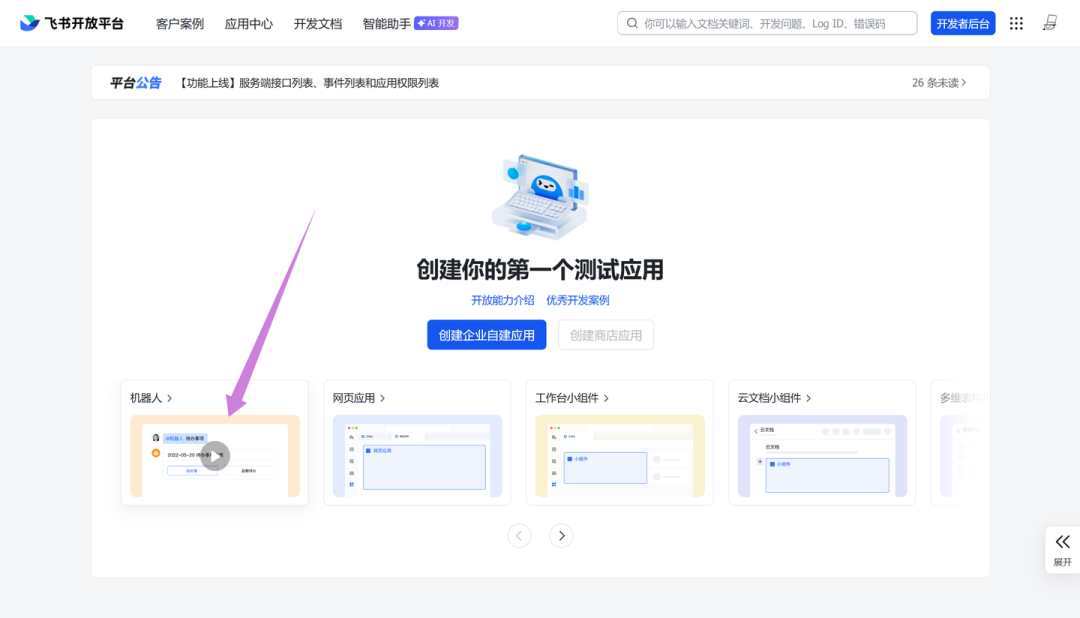This screenshot has width=1080, height=618.
Task: Click 创建企业自建应用 button
Action: click(x=486, y=335)
